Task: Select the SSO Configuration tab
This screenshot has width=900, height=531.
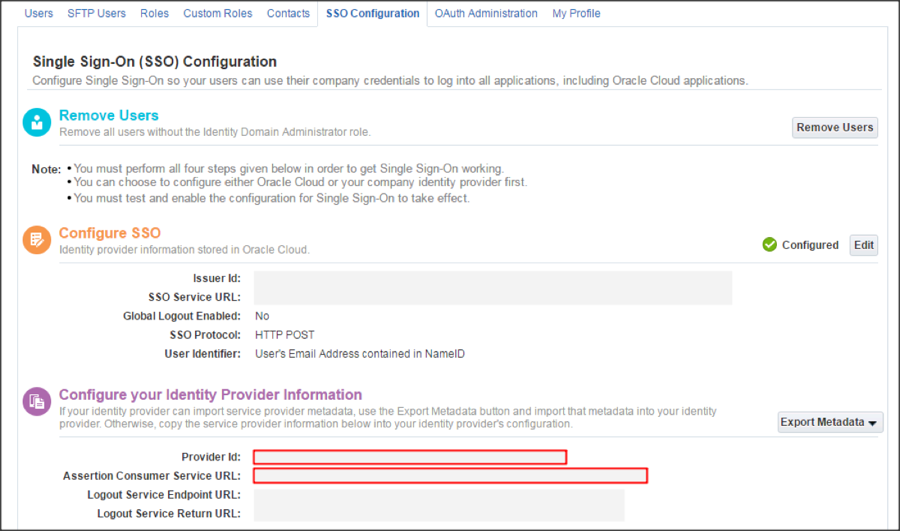Action: click(x=372, y=13)
